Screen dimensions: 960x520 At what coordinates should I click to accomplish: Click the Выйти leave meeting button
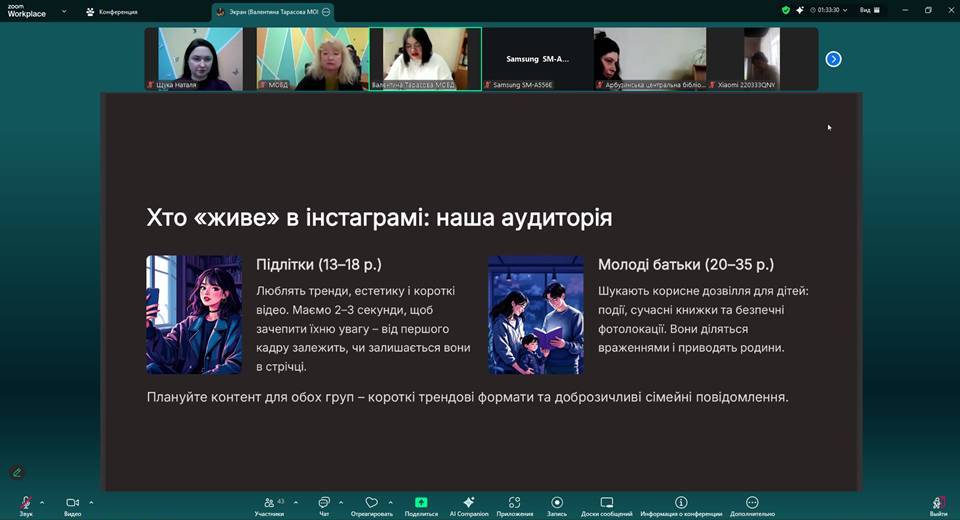tap(938, 505)
